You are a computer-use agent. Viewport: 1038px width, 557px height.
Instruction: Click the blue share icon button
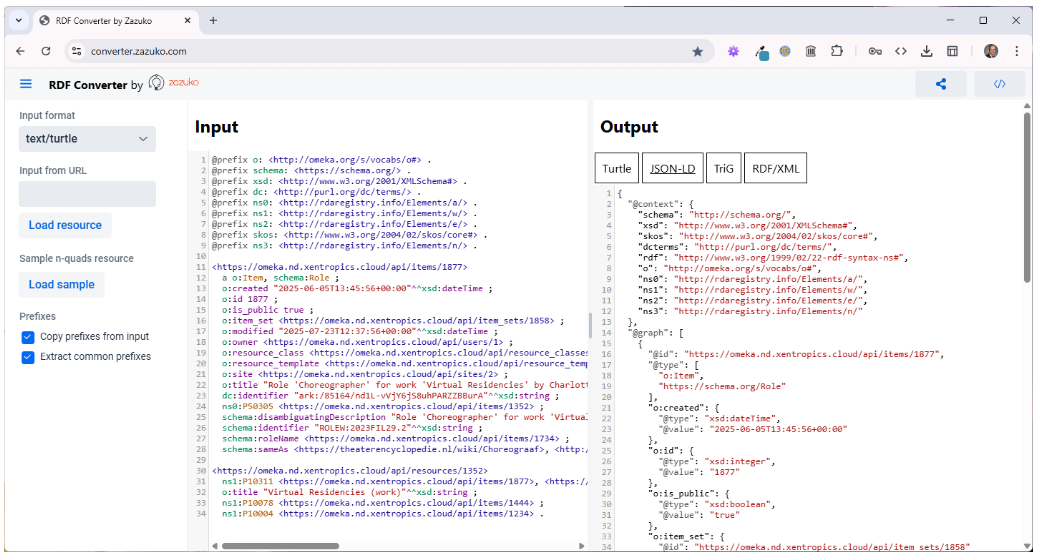click(941, 84)
